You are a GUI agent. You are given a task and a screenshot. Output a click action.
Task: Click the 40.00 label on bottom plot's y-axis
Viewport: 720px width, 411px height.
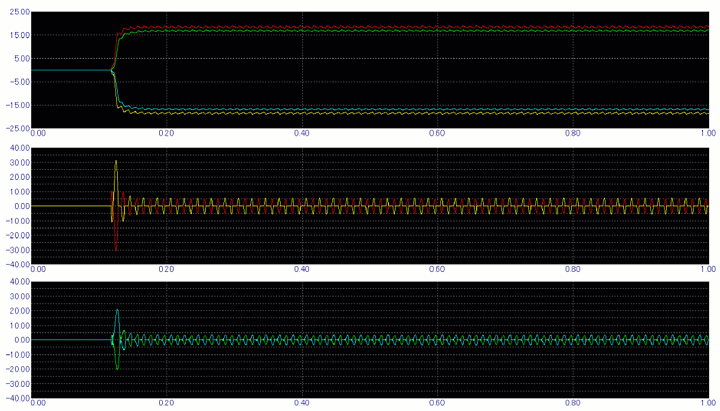[19, 282]
